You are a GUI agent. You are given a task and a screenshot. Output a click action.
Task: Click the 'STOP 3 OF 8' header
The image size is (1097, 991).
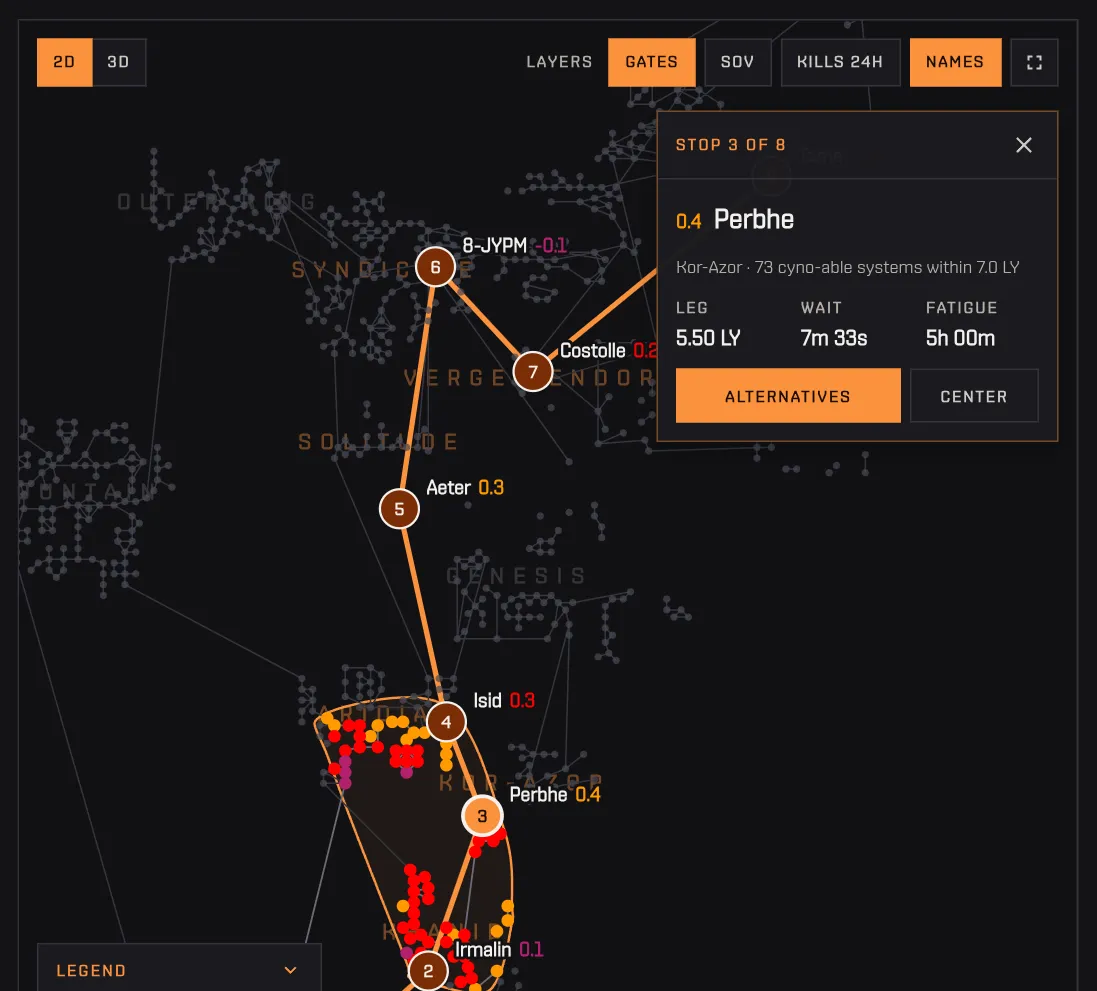click(730, 145)
